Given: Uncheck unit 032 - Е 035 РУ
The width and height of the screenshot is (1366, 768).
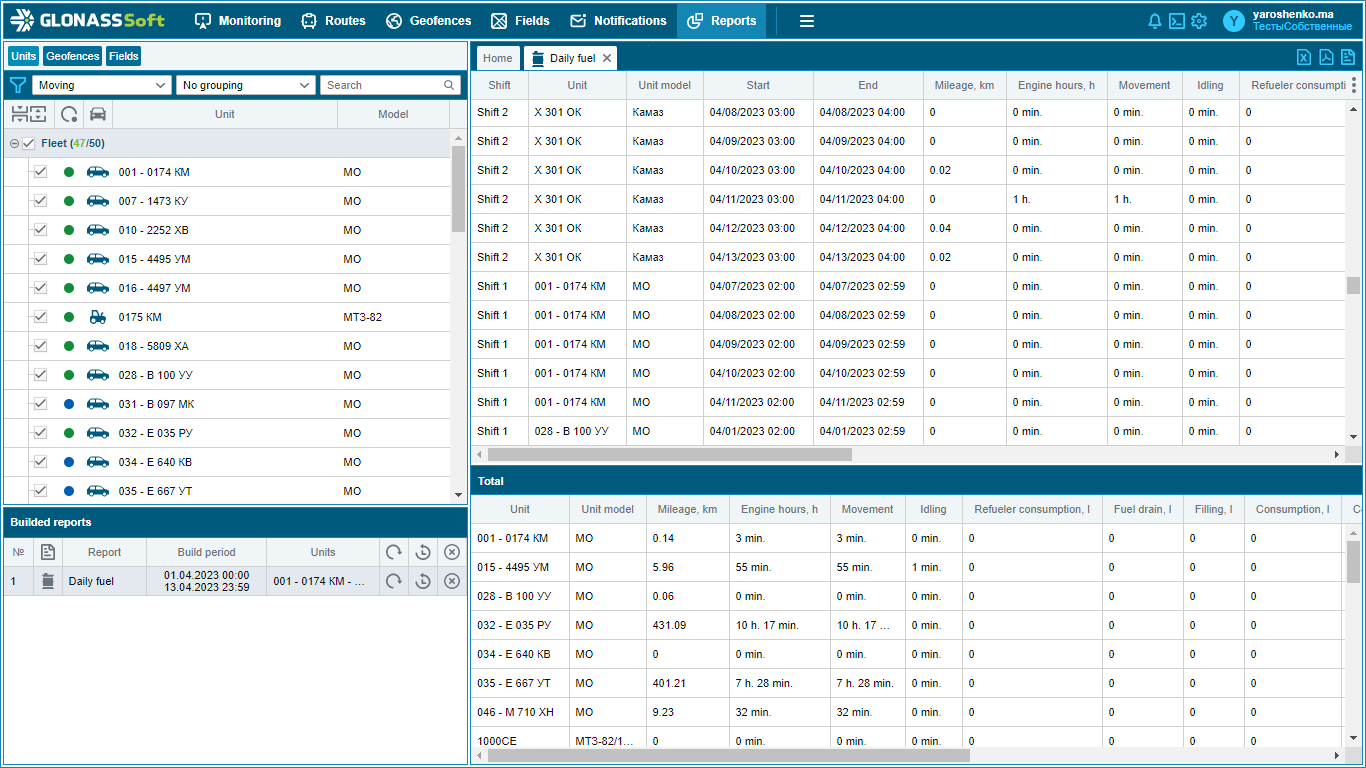Looking at the screenshot, I should click(41, 433).
